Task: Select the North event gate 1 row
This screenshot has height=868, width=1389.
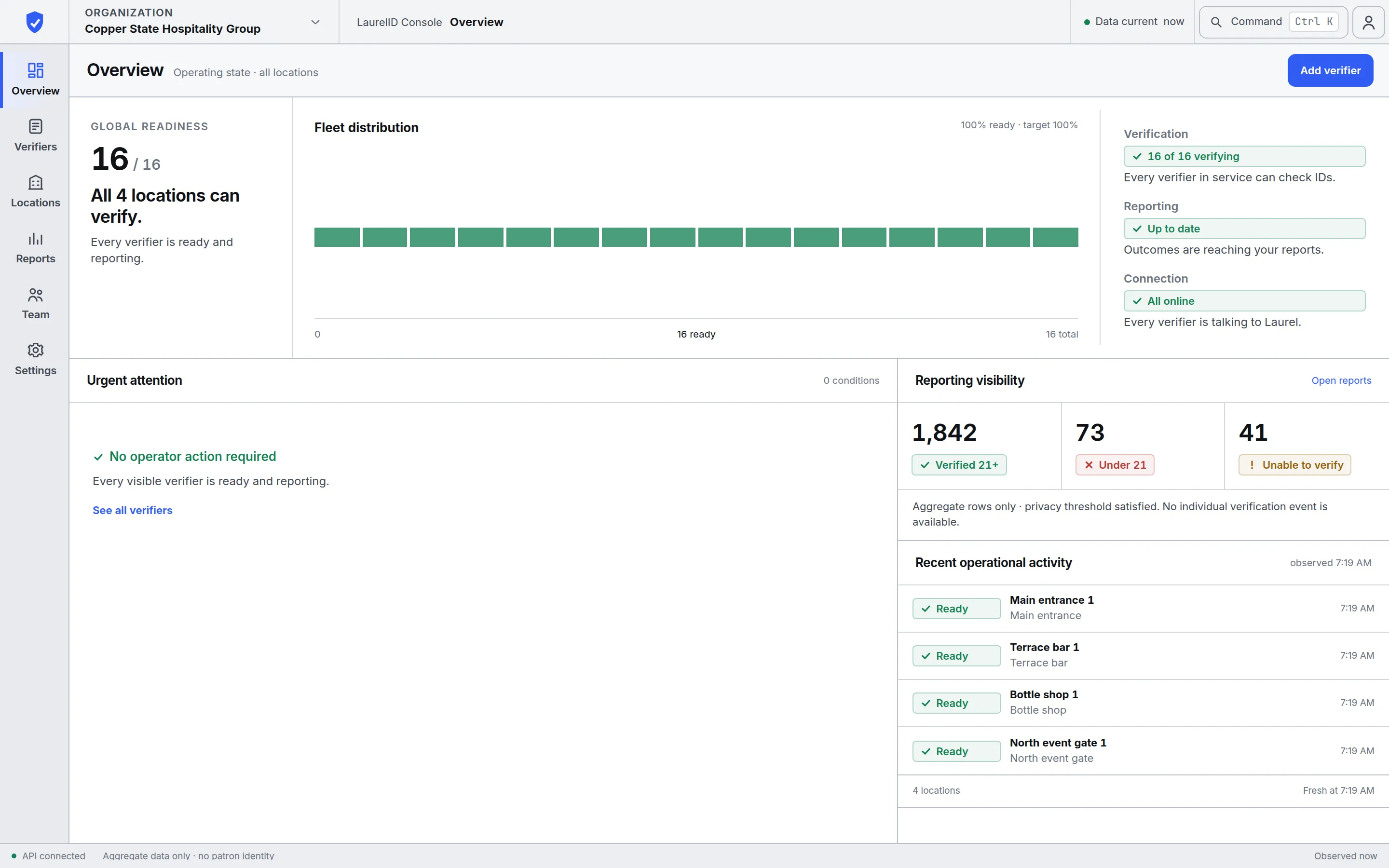Action: pyautogui.click(x=1143, y=751)
